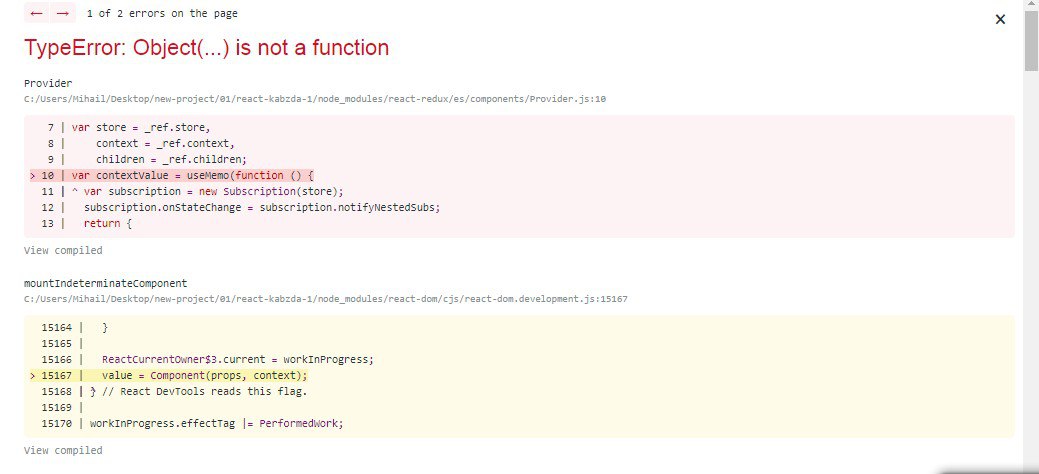Expand View compiled under mountIndeterminateComponent code
This screenshot has height=474, width=1039.
coord(63,451)
